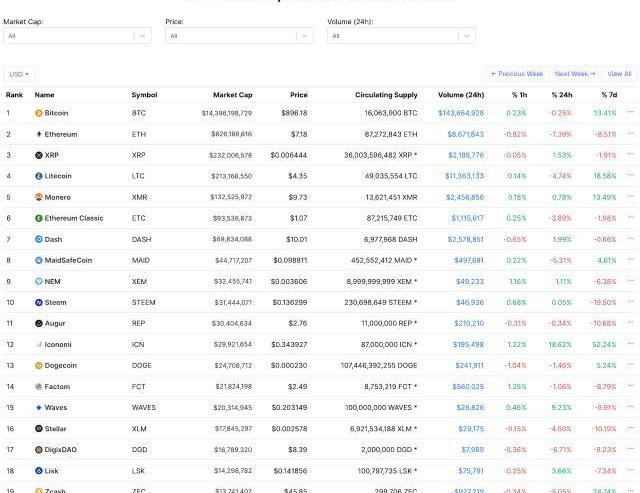Sort table by % 24h column
The width and height of the screenshot is (640, 493).
coord(562,95)
